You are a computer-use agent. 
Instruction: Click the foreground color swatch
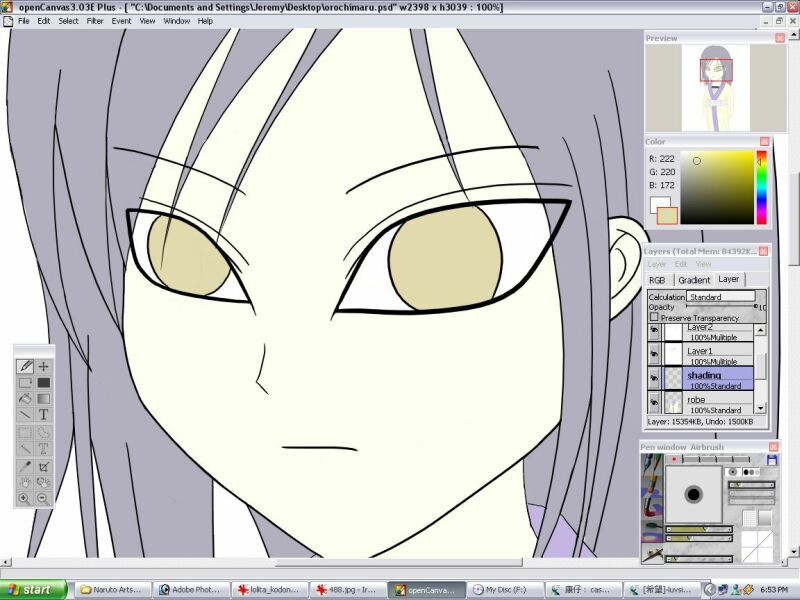click(x=667, y=216)
